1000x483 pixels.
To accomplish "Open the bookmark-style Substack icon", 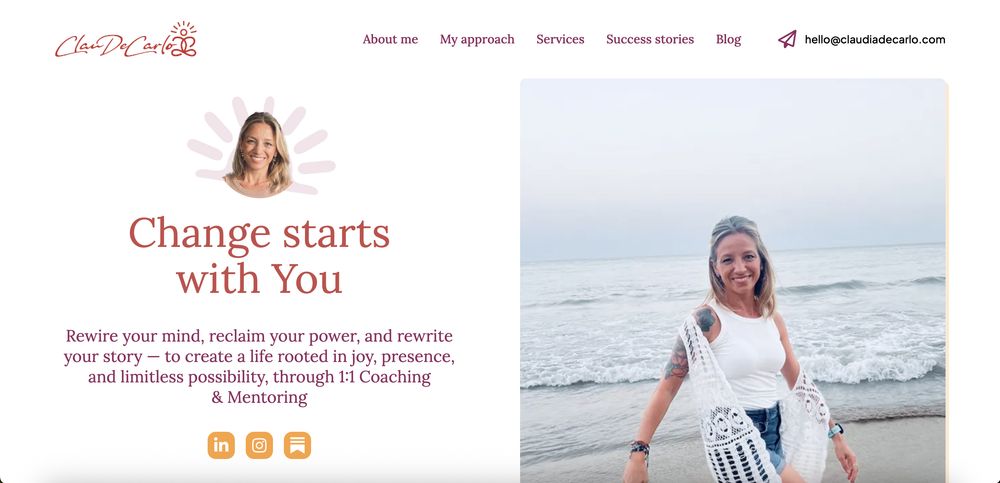I will pyautogui.click(x=297, y=445).
